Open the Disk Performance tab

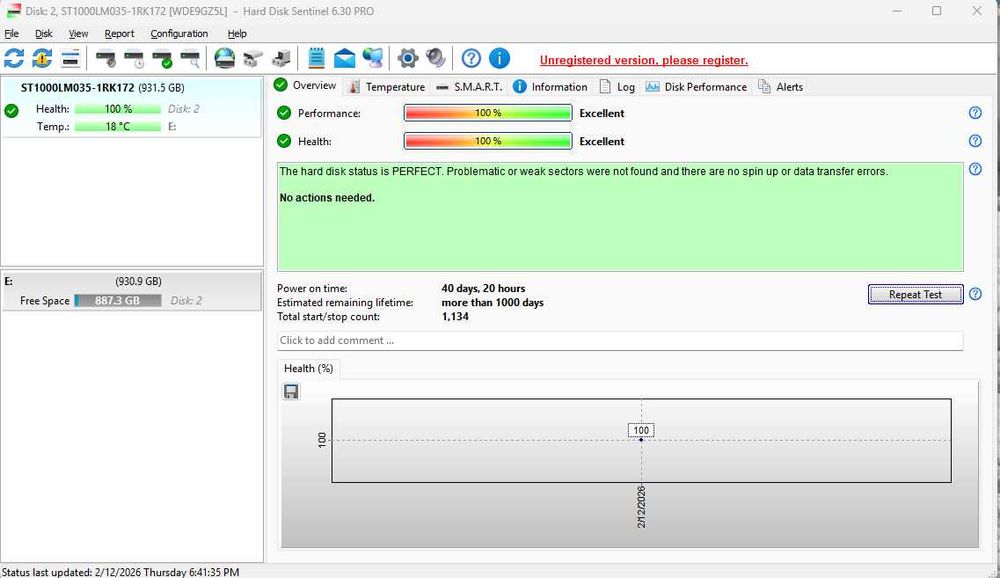click(x=696, y=87)
